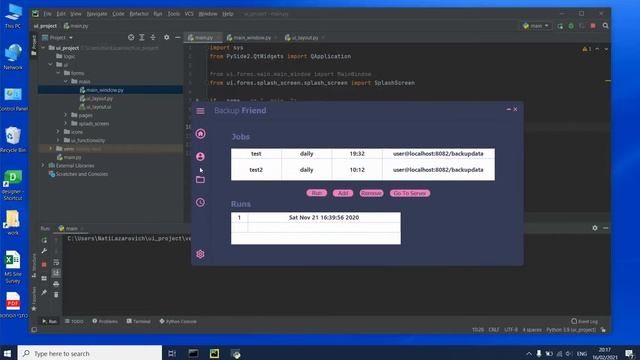Click the Search Everywhere magnifier icon

click(x=606, y=26)
